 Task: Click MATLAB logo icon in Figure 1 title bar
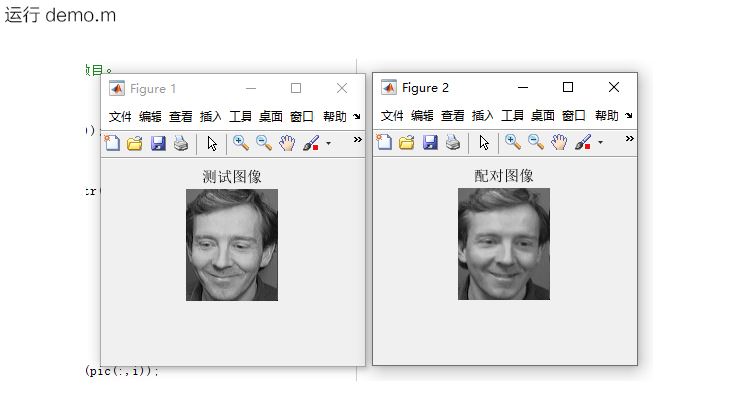point(117,88)
